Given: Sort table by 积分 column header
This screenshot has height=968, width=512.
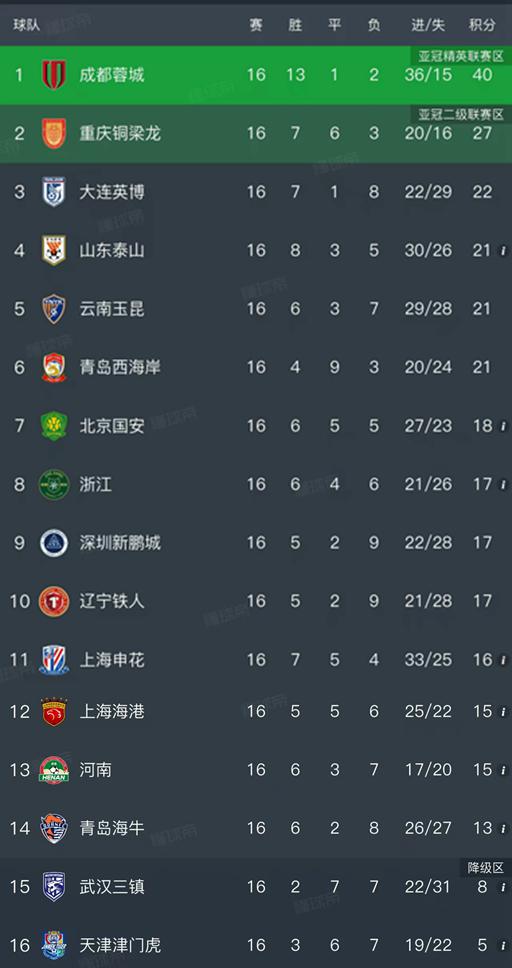Looking at the screenshot, I should click(482, 25).
